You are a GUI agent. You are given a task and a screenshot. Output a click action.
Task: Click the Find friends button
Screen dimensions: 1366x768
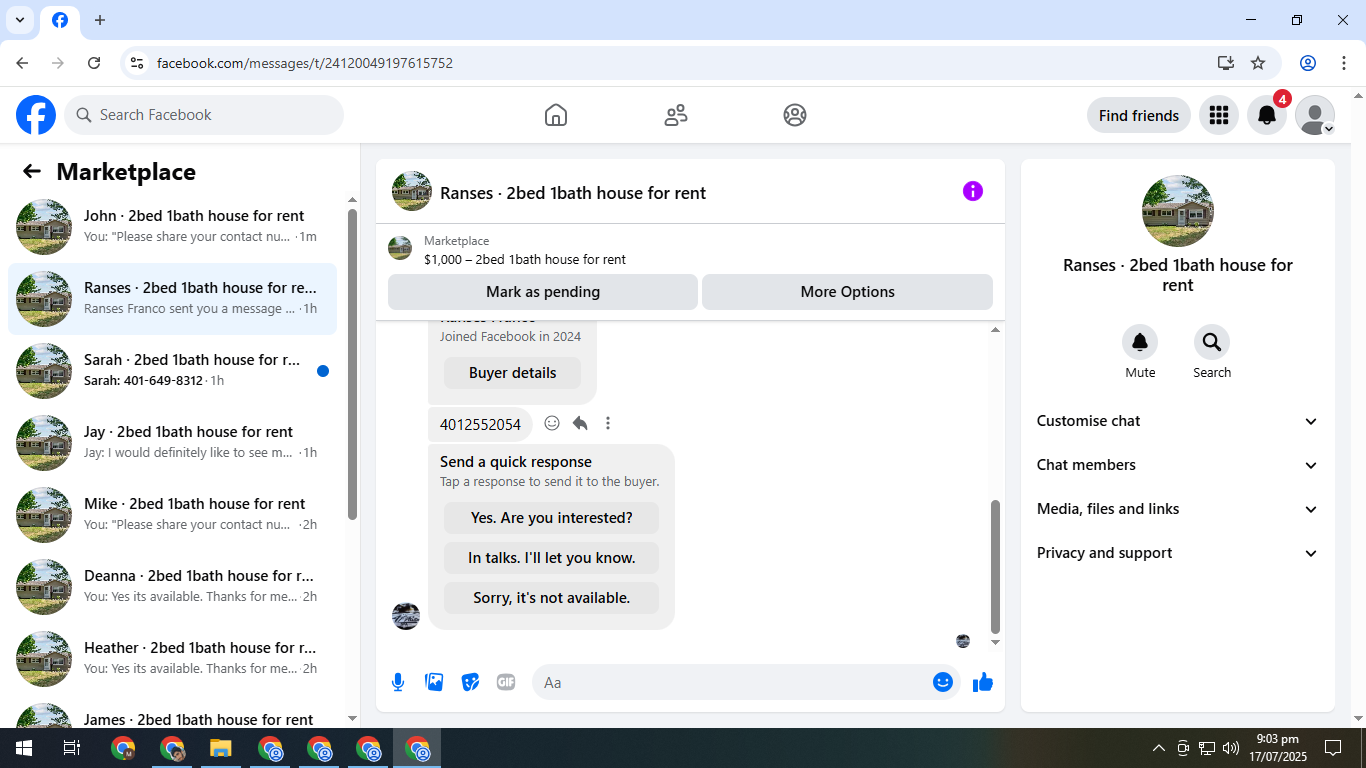tap(1138, 115)
